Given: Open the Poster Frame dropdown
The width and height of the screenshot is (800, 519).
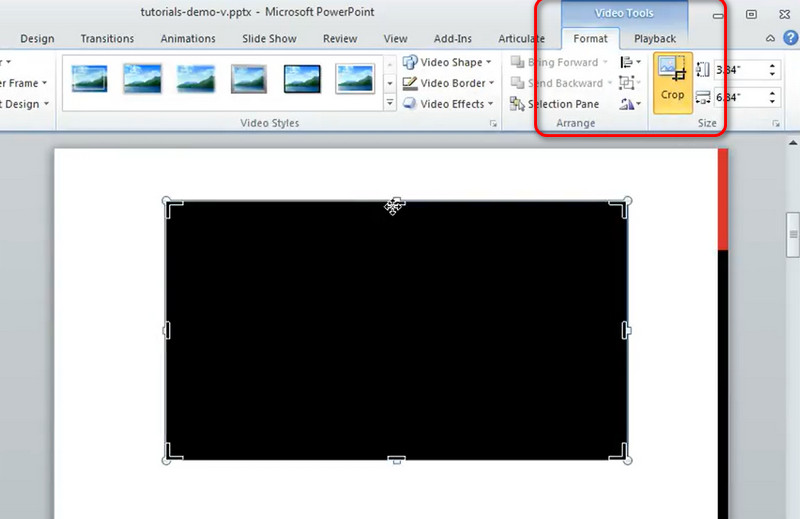Looking at the screenshot, I should [x=24, y=83].
